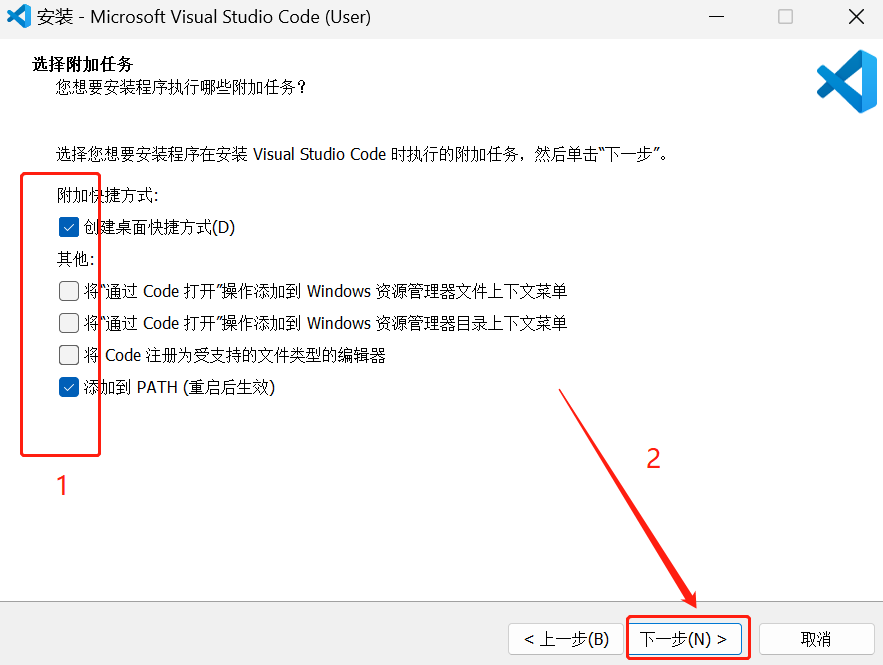This screenshot has width=883, height=665.
Task: Click the VS Code icon in the title bar
Action: click(x=18, y=16)
